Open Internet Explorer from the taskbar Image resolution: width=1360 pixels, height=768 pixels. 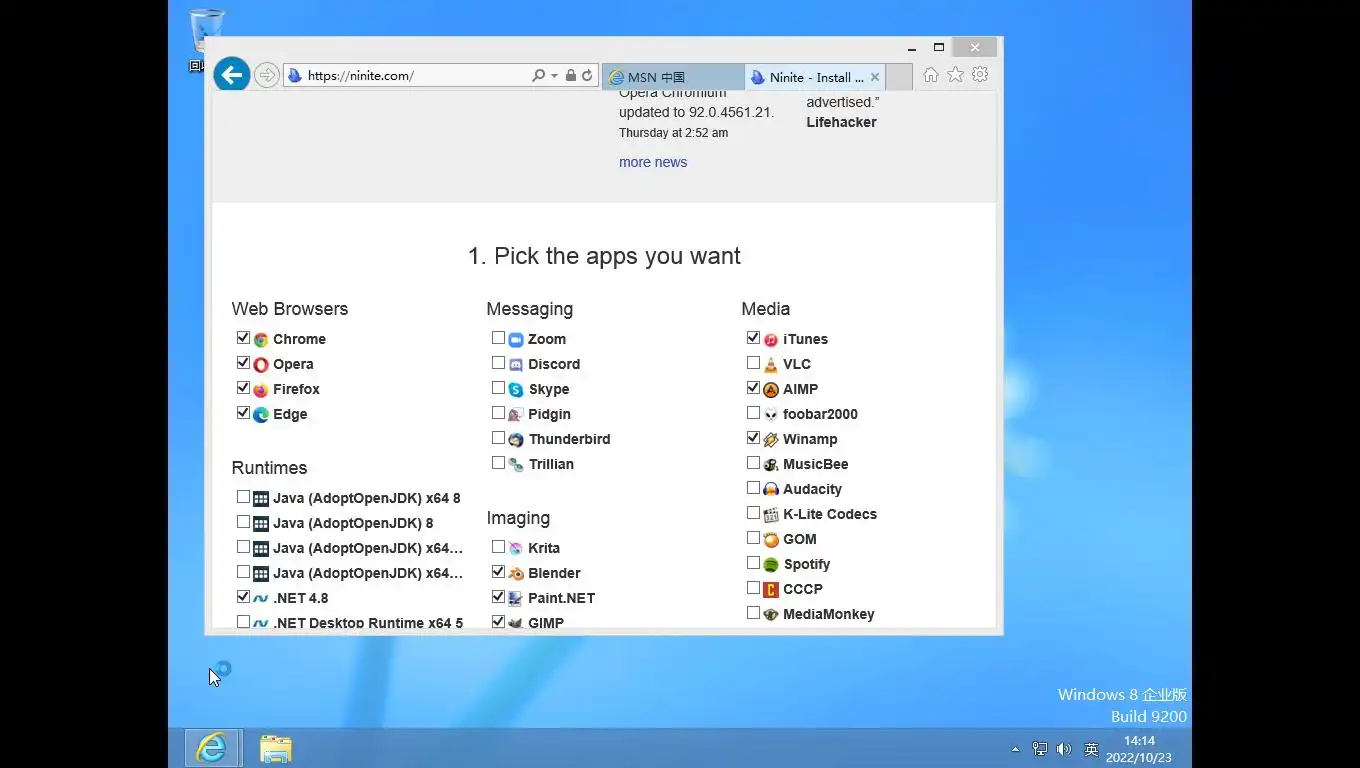(x=212, y=748)
